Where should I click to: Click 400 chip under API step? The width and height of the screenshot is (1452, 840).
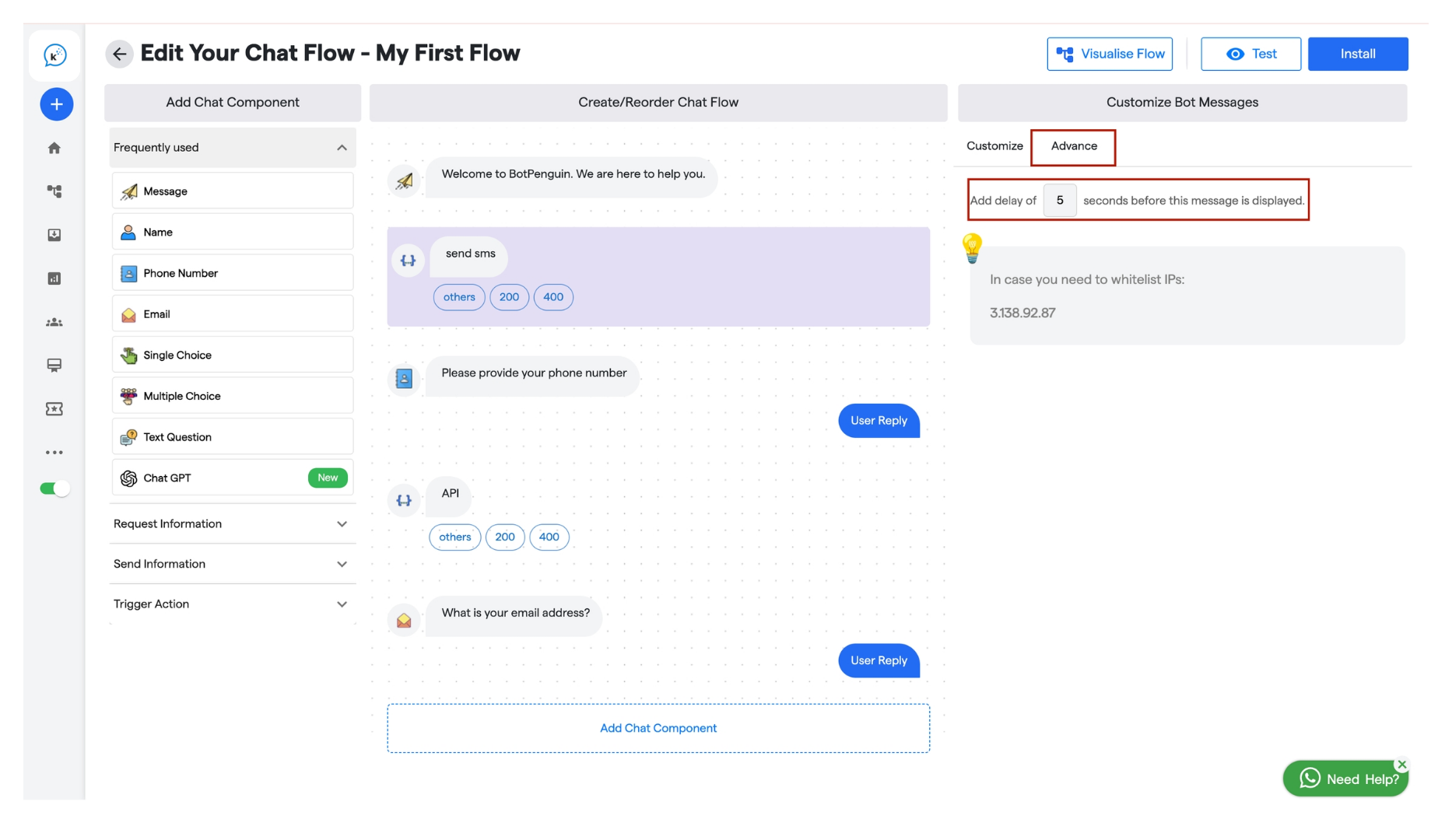549,537
